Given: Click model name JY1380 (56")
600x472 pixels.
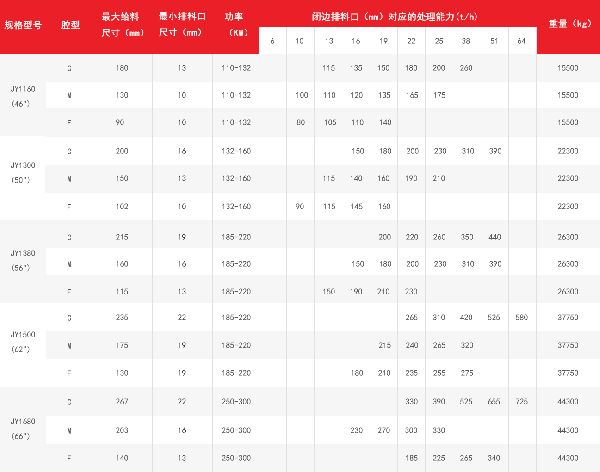Looking at the screenshot, I should 23,260.
